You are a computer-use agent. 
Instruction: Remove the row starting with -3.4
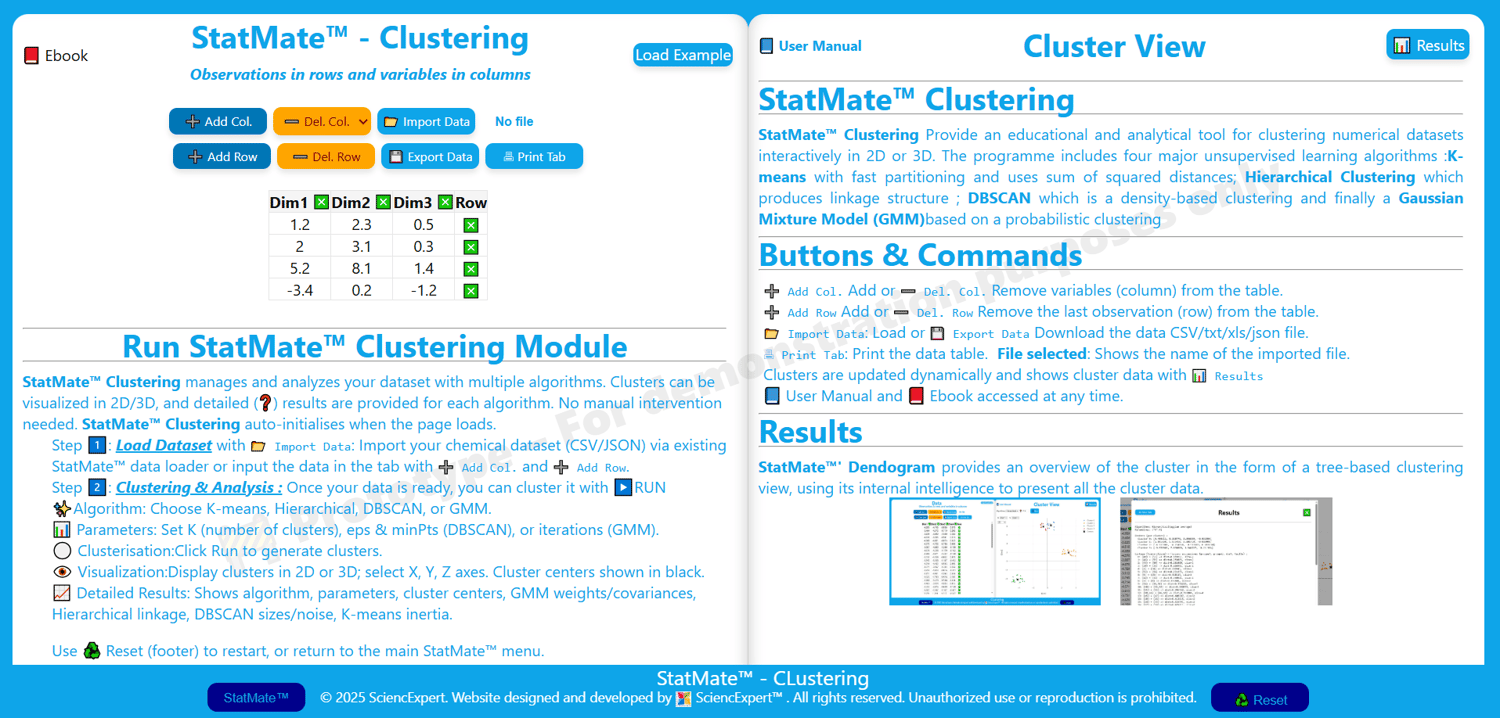pyautogui.click(x=471, y=291)
